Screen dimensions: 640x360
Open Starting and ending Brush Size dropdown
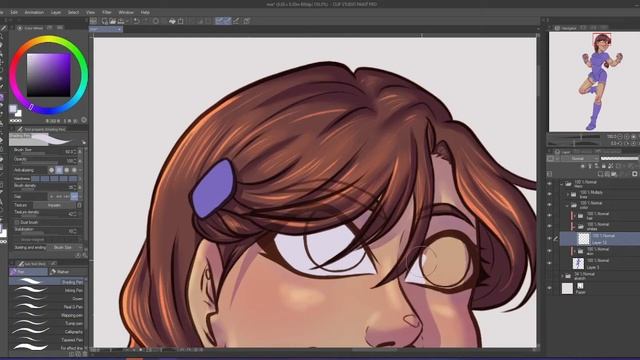64,247
